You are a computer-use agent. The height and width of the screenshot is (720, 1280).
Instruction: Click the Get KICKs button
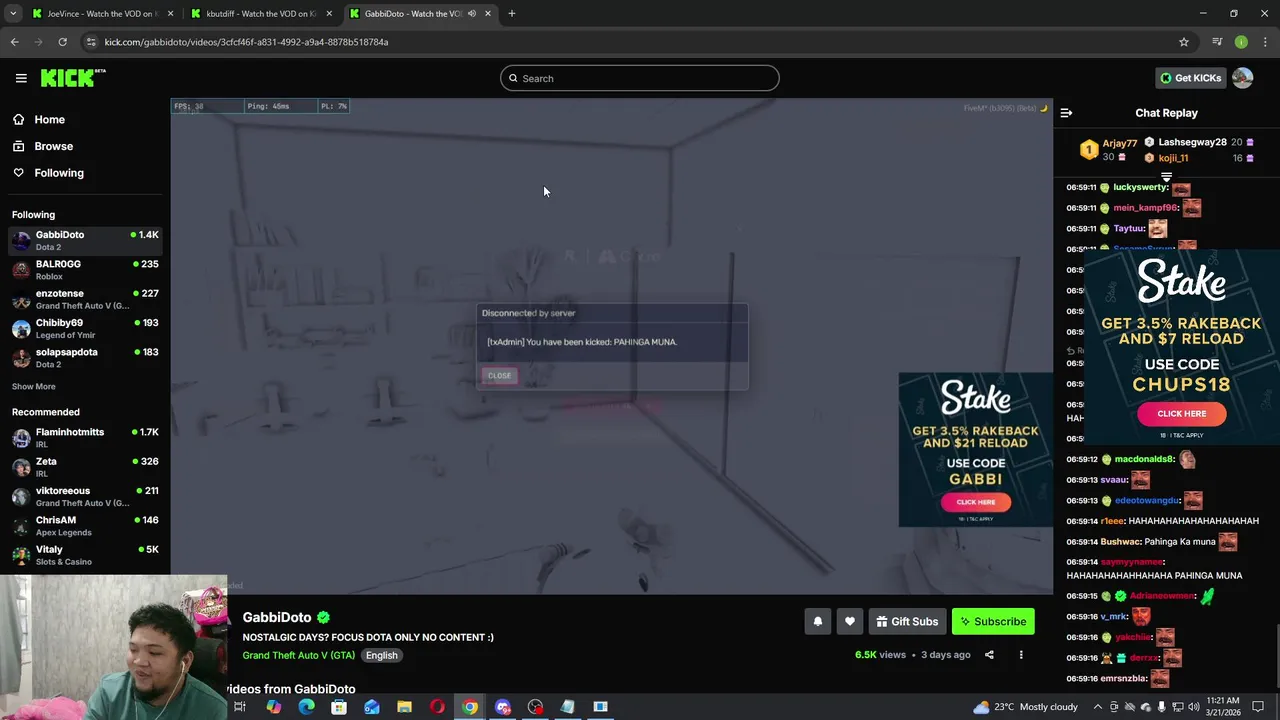click(1190, 78)
